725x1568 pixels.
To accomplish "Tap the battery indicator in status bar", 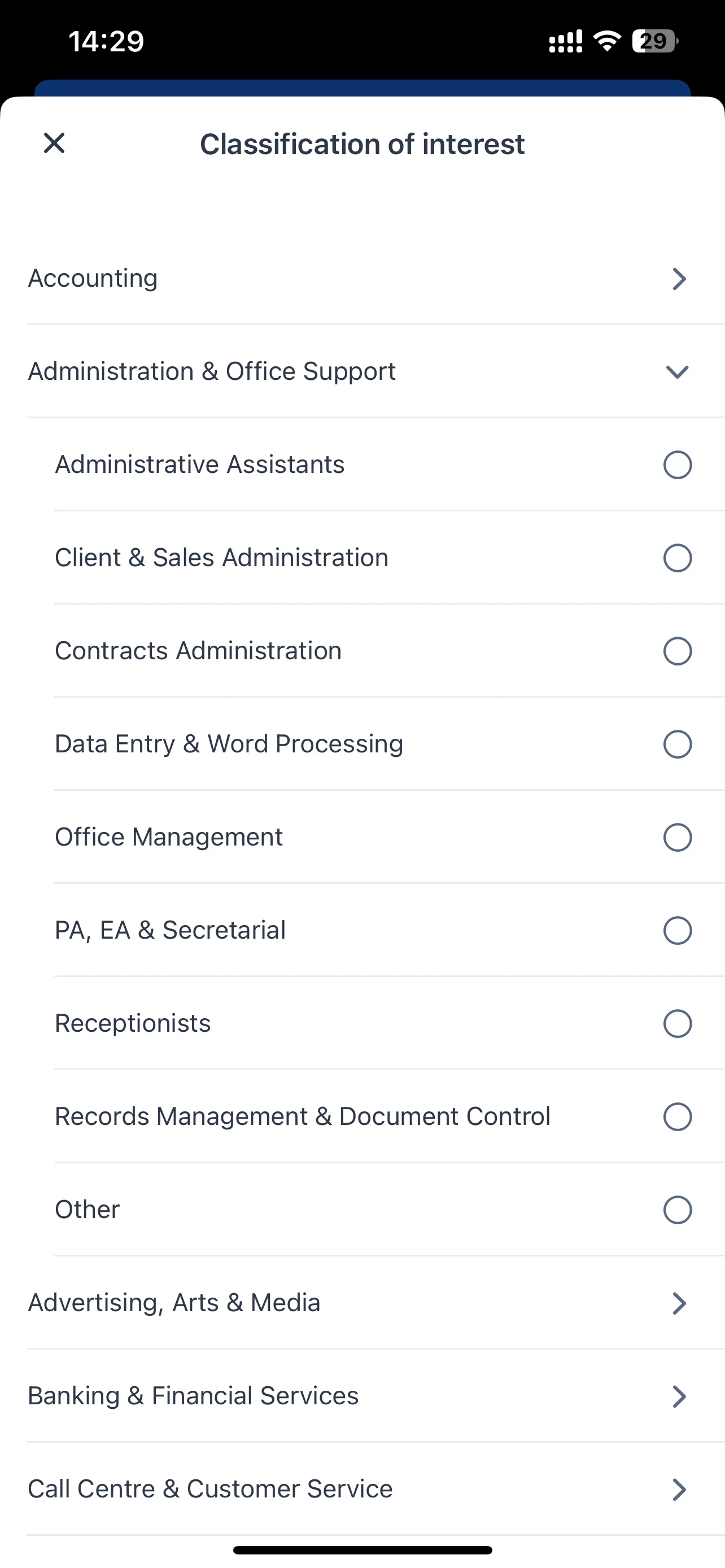I will click(655, 41).
